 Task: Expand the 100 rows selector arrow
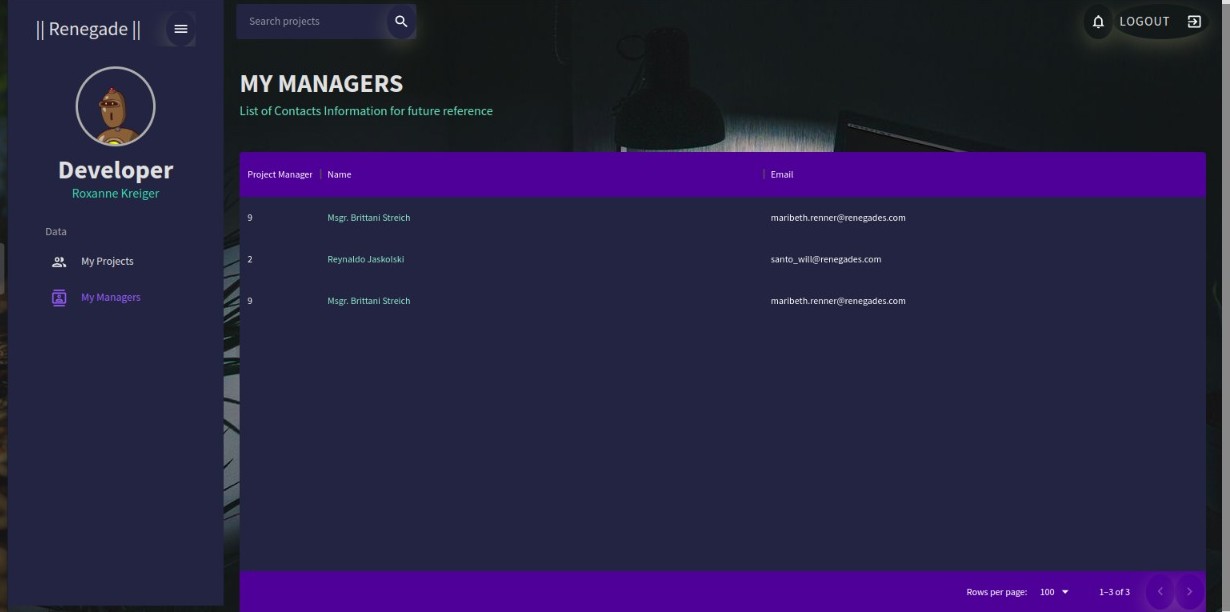coord(1065,591)
